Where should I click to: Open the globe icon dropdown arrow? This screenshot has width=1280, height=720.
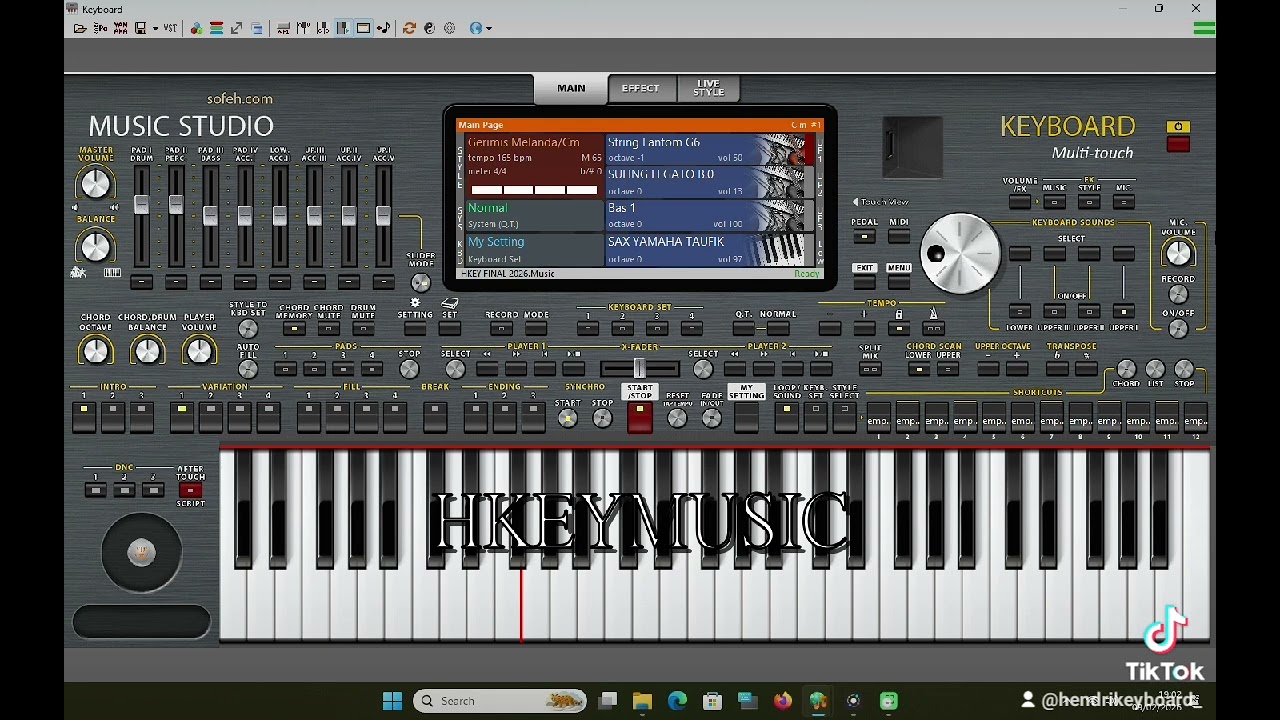[488, 28]
